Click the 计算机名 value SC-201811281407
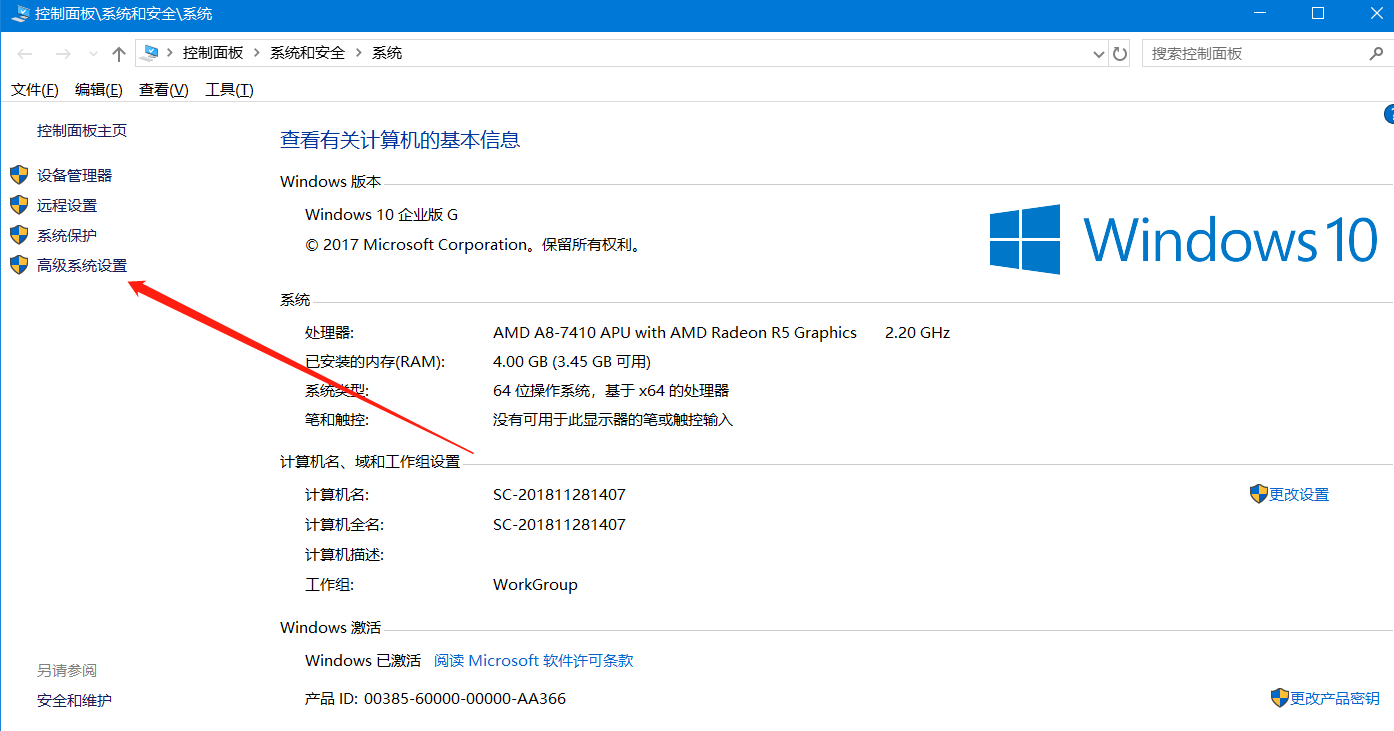 click(559, 495)
